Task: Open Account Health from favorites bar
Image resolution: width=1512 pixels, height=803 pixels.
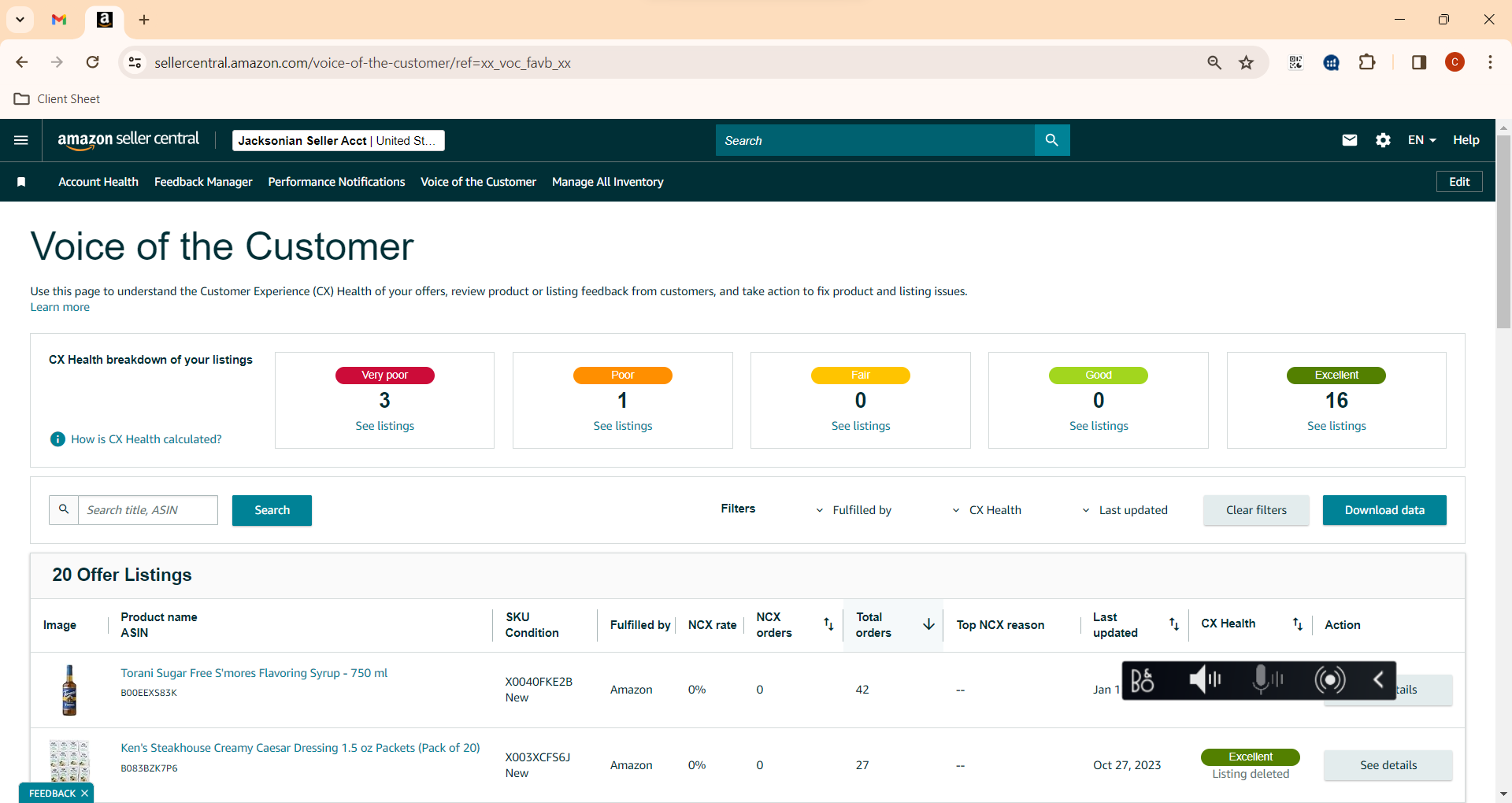Action: click(x=98, y=182)
